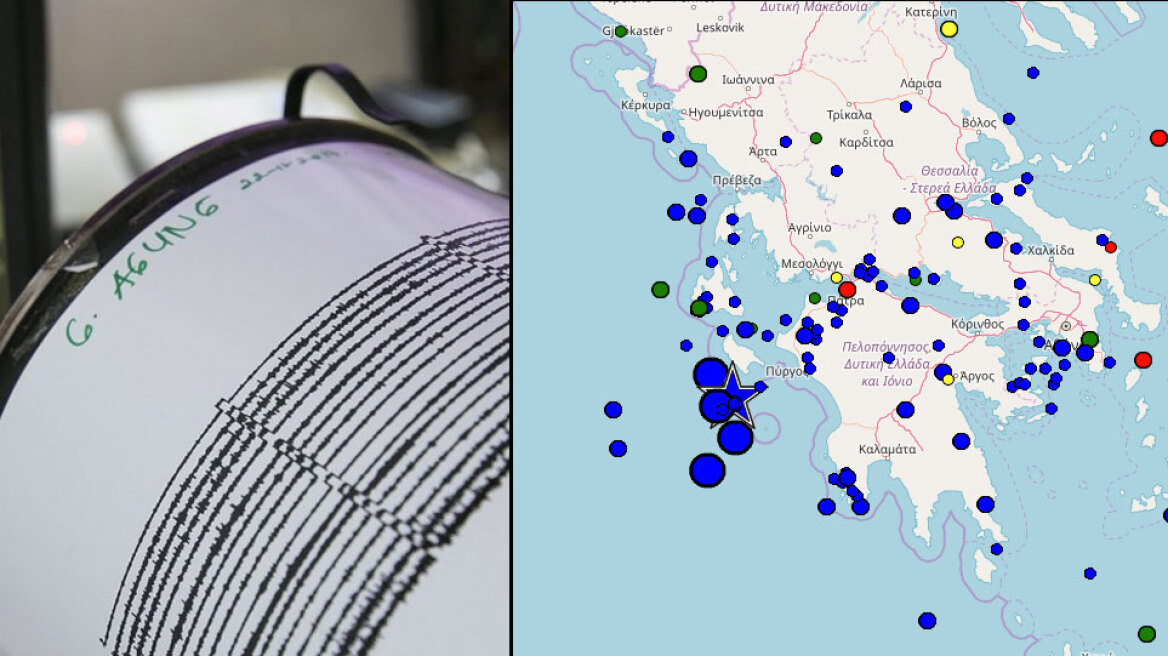Select the green marker in bottom-right sea
1168x656 pixels.
(1146, 633)
